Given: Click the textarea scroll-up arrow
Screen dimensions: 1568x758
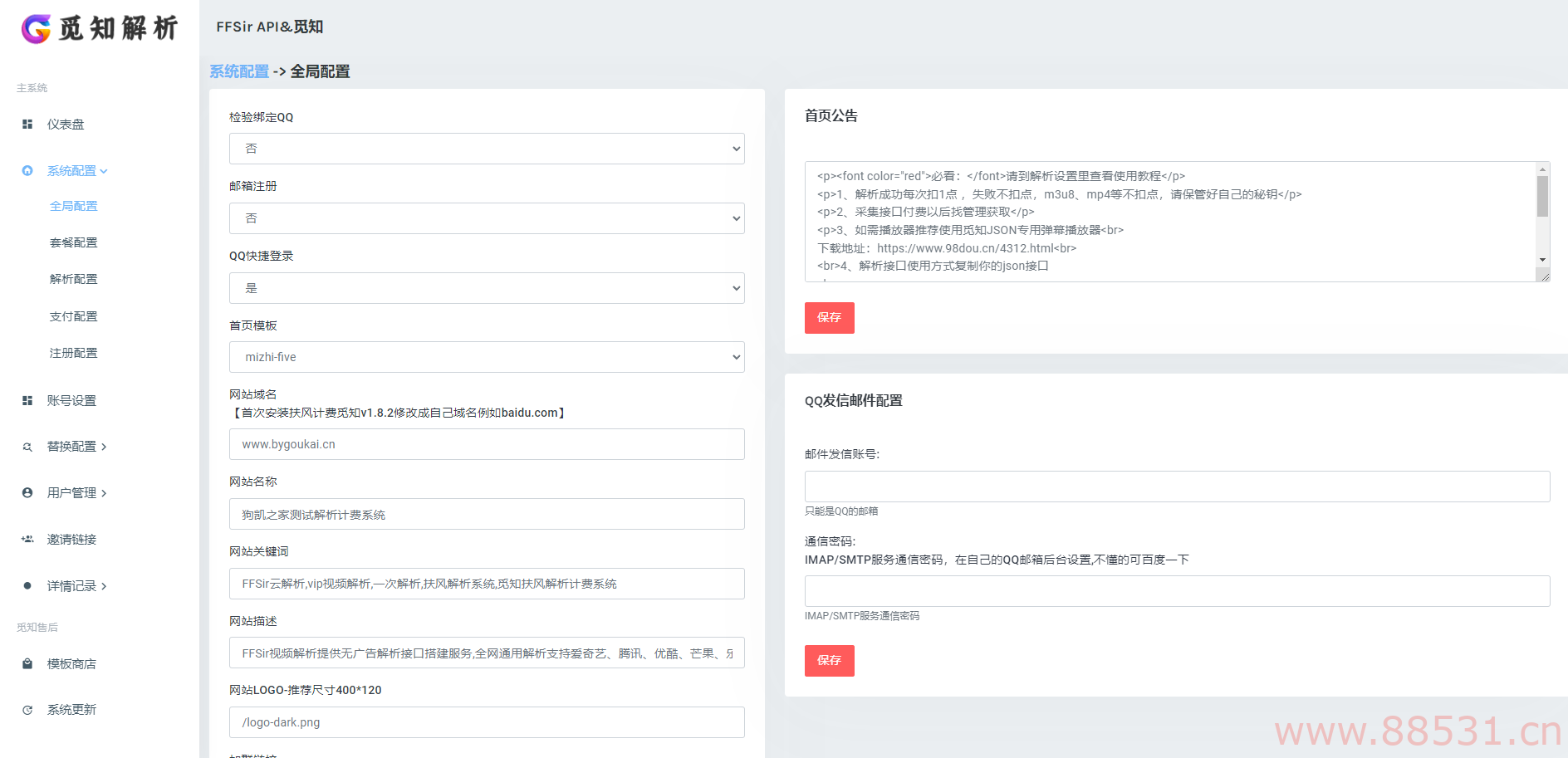Looking at the screenshot, I should (1542, 169).
